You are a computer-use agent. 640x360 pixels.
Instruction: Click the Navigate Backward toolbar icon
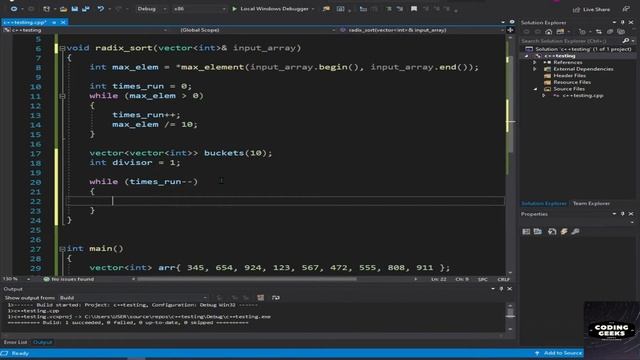tap(13, 9)
